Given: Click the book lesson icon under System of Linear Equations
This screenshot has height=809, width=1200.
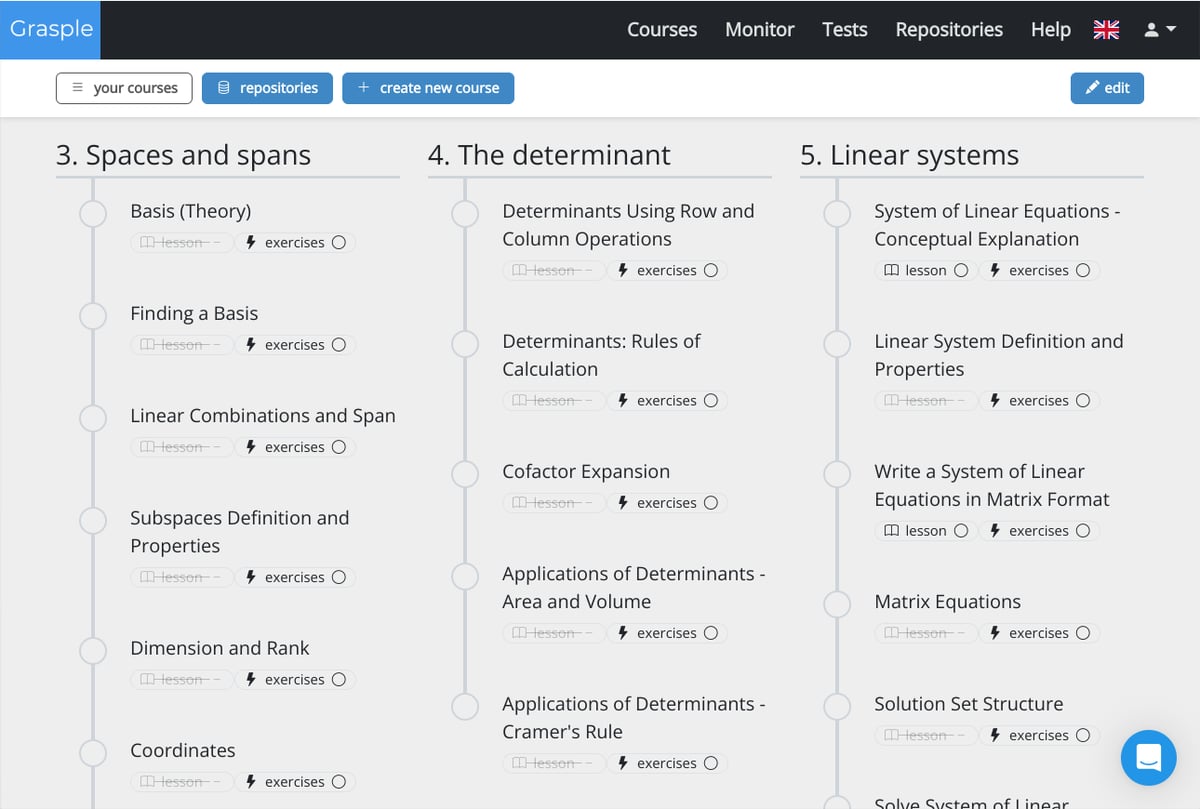Looking at the screenshot, I should (x=891, y=271).
